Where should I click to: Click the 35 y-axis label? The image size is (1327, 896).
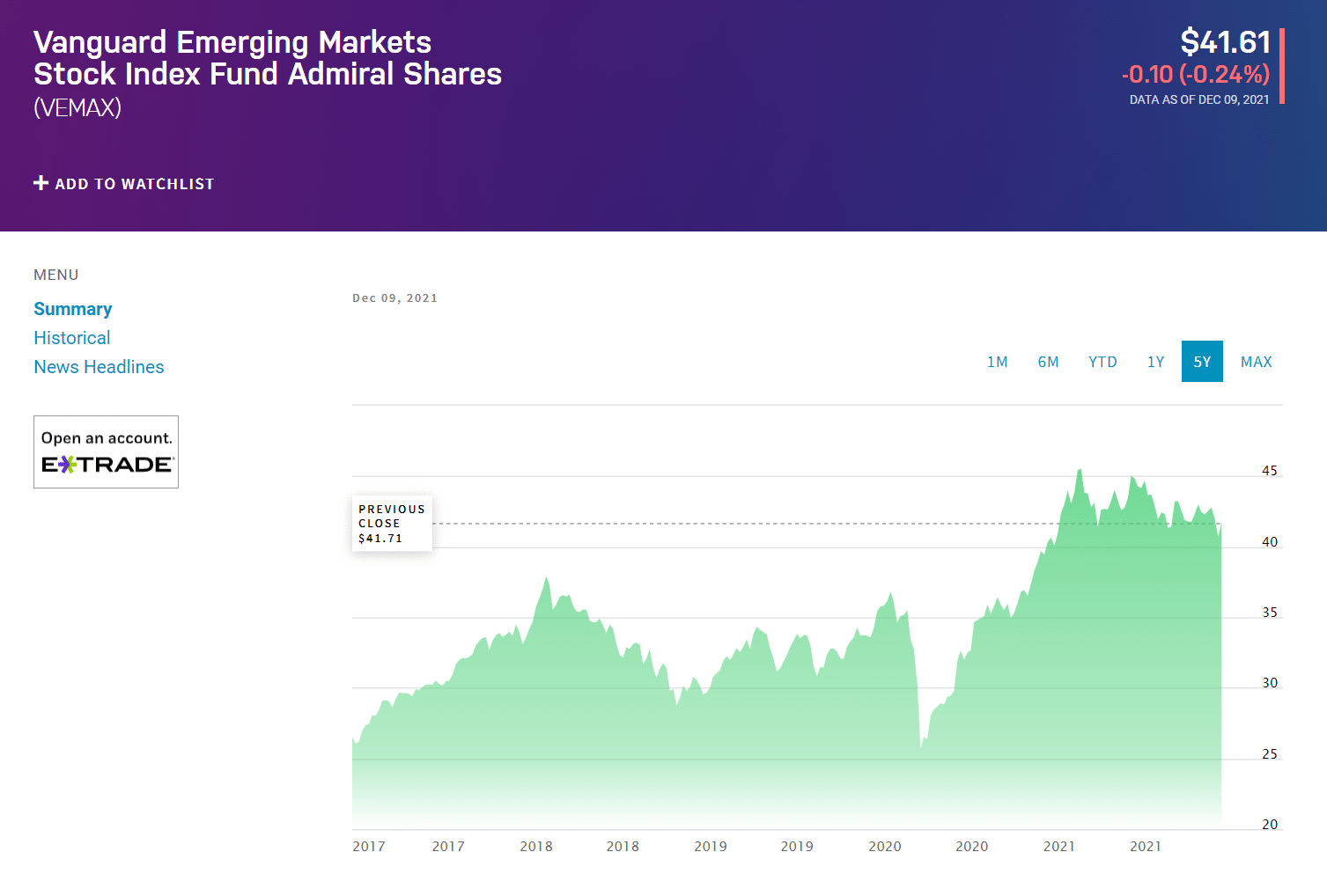point(1270,613)
